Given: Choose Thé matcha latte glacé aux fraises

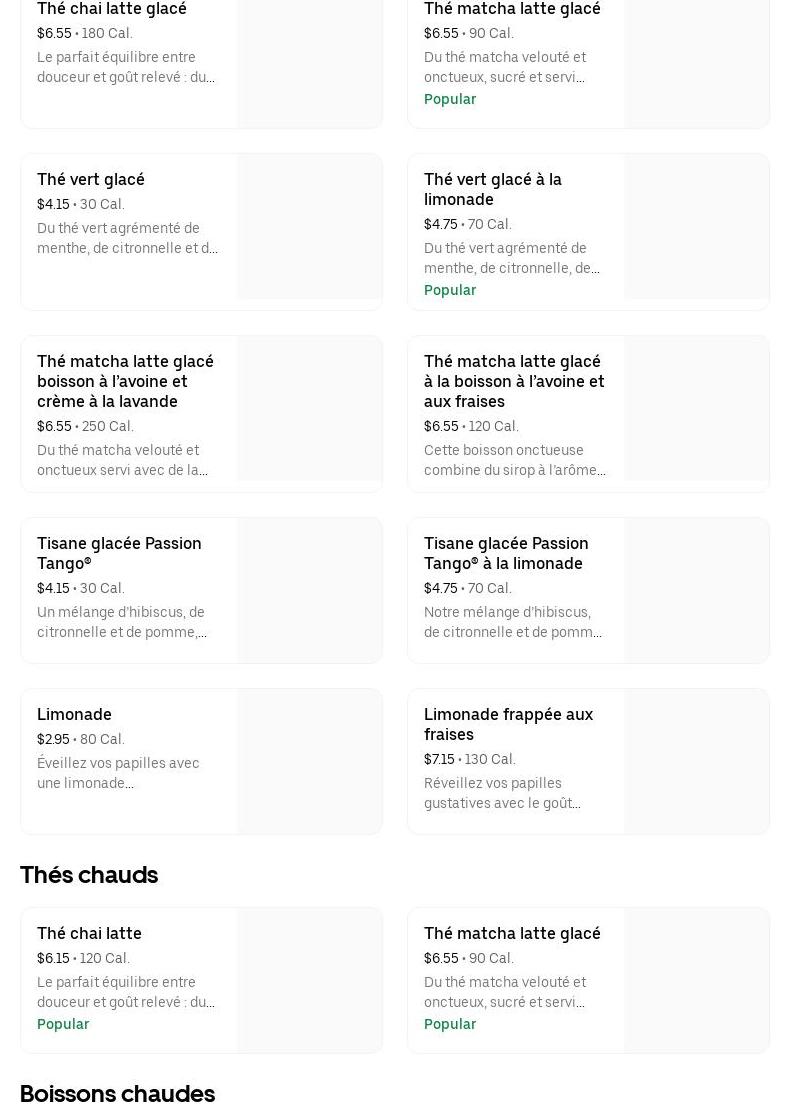Looking at the screenshot, I should pyautogui.click(x=514, y=381).
